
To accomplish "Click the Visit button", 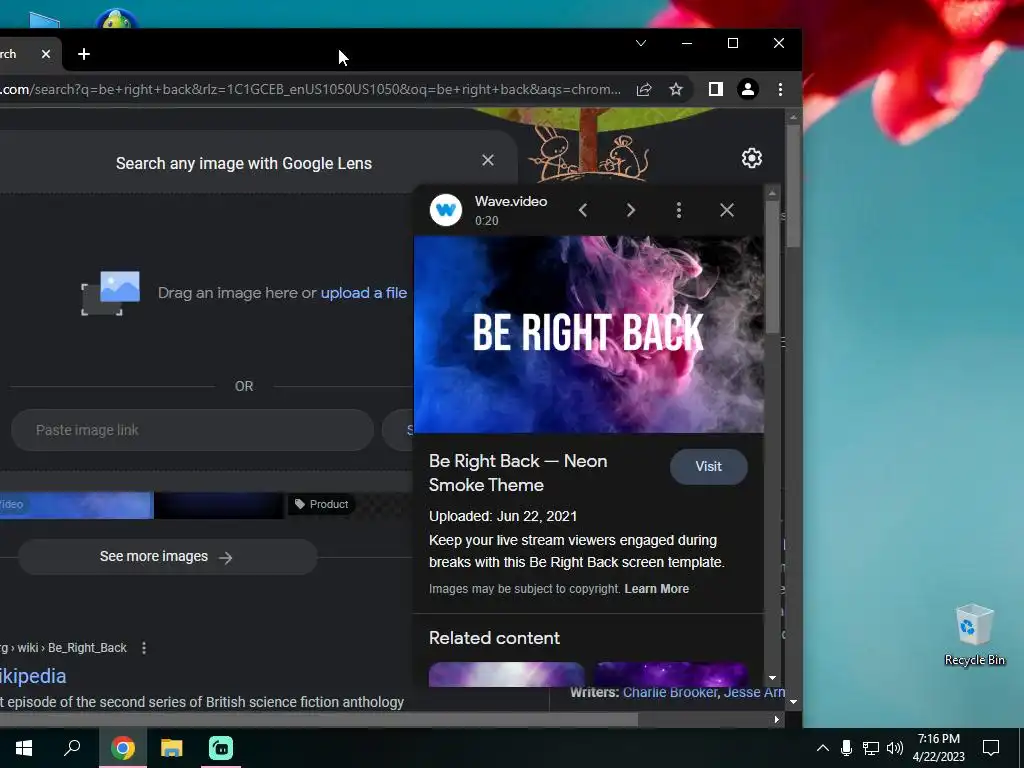I will coord(709,466).
